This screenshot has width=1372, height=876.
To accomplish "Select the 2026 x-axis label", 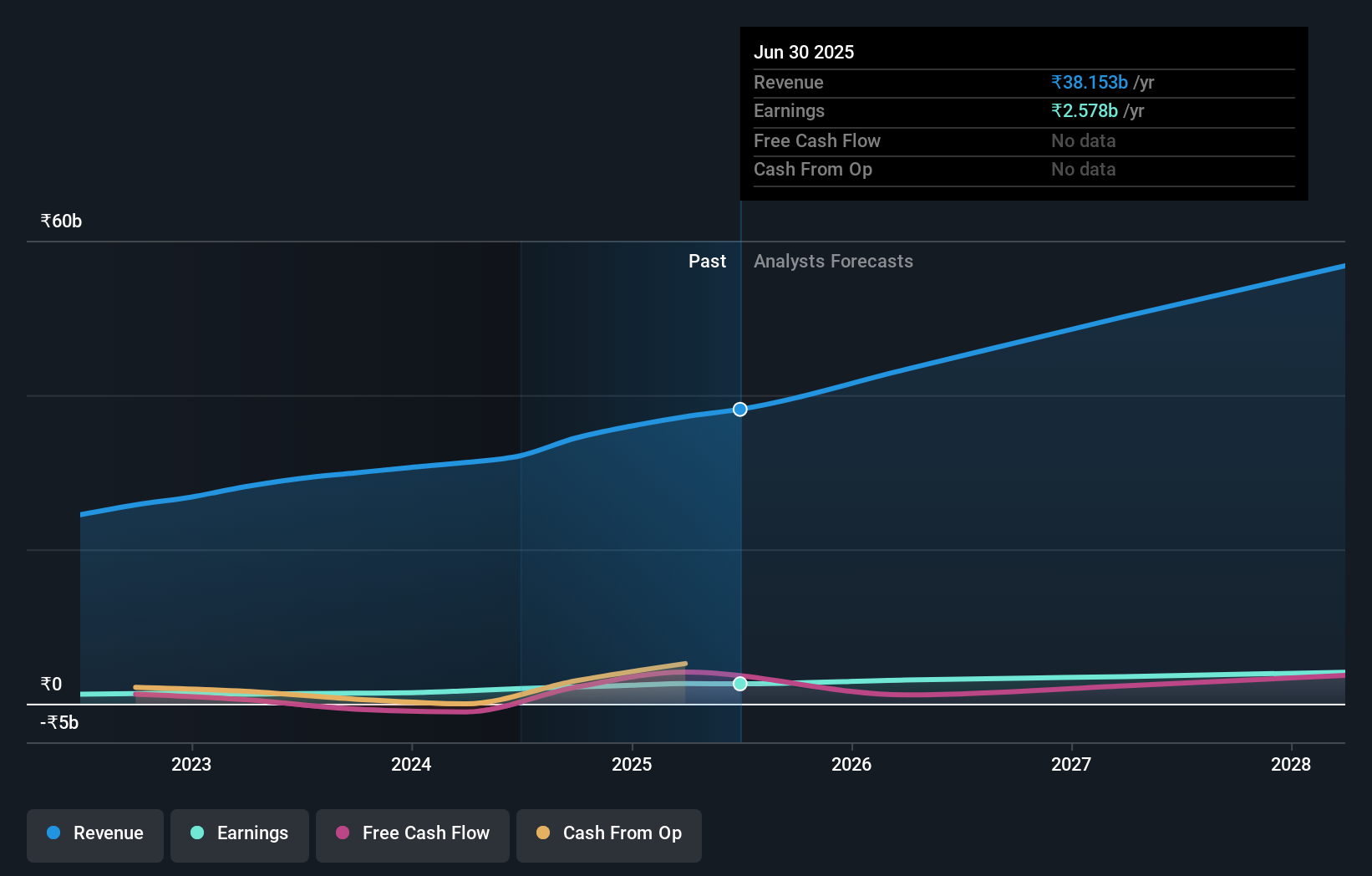I will (851, 765).
